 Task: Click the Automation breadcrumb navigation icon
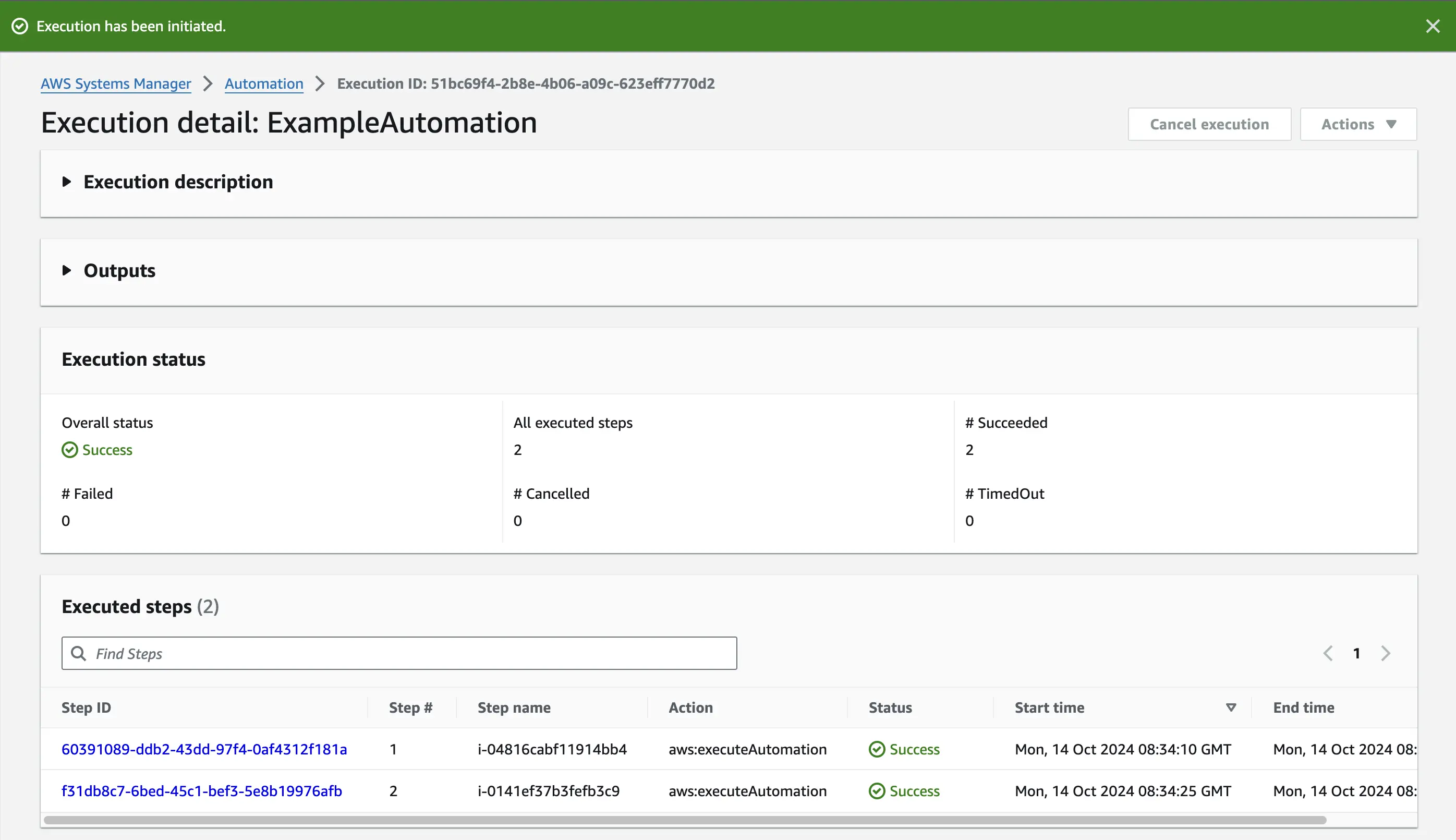click(x=263, y=83)
